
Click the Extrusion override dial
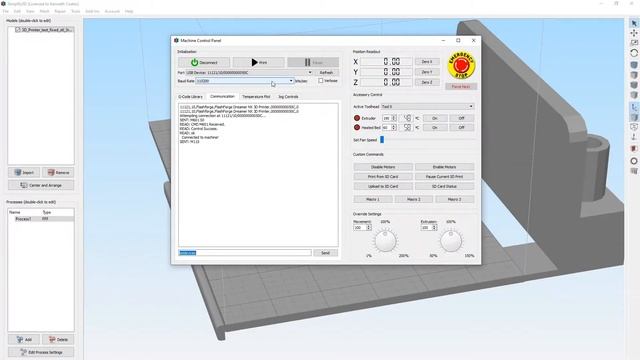pyautogui.click(x=451, y=241)
